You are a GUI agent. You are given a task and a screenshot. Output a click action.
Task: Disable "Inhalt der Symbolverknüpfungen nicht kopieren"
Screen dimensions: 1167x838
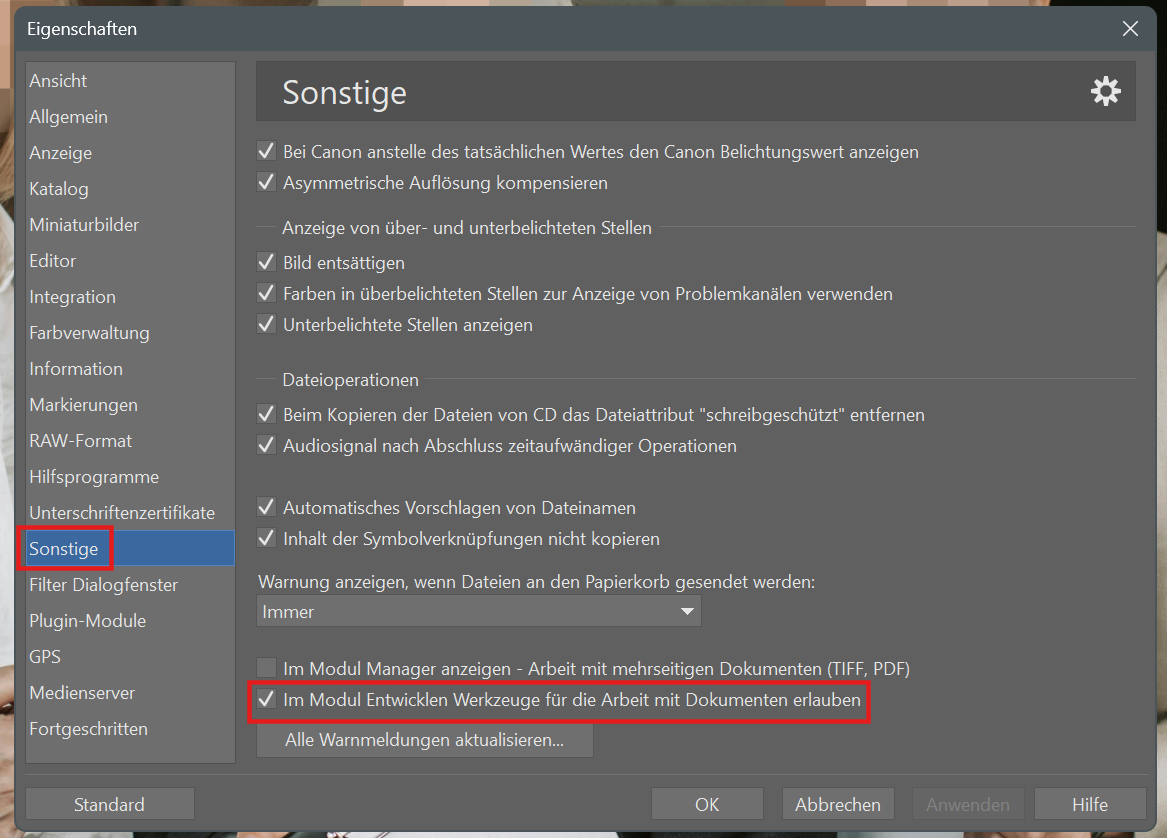[266, 538]
